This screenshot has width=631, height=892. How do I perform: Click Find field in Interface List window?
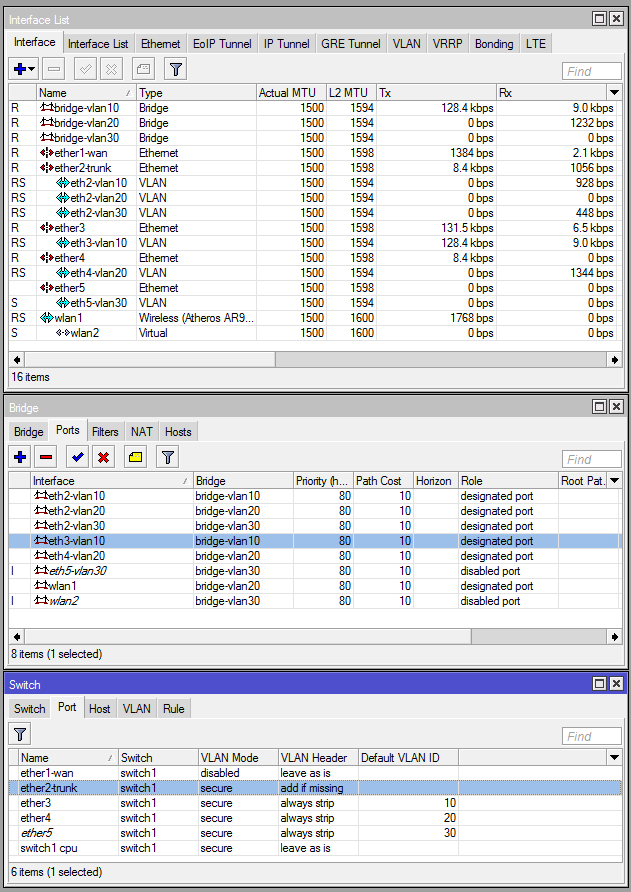click(591, 71)
